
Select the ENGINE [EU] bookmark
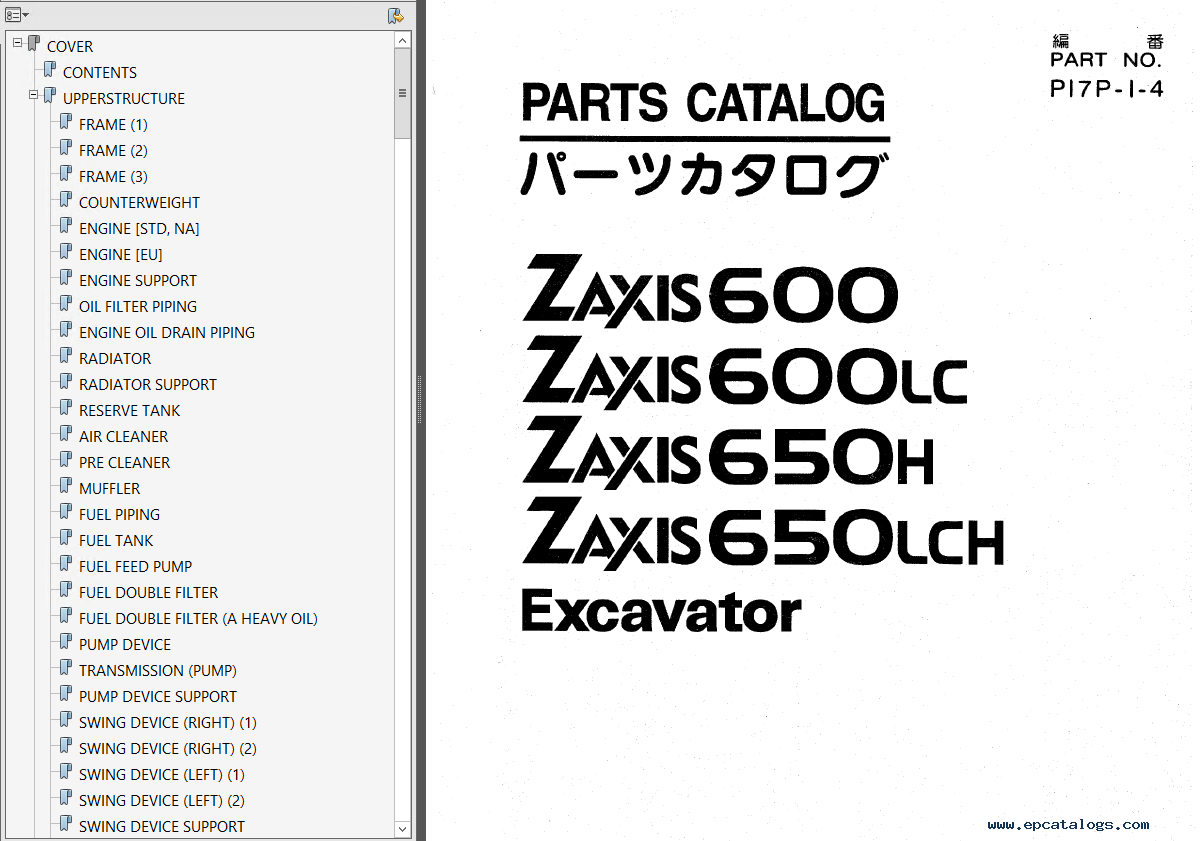click(121, 255)
